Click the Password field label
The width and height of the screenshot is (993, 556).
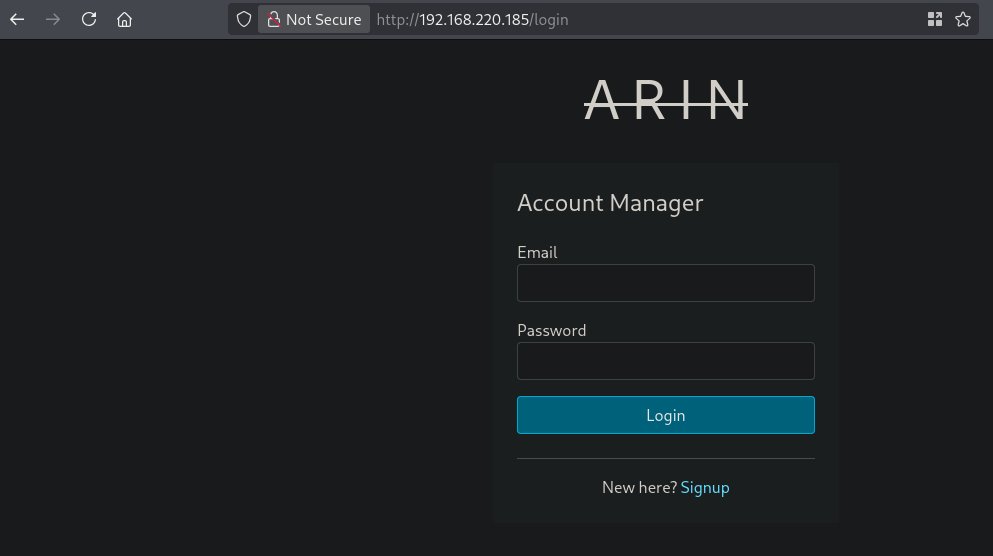click(552, 330)
